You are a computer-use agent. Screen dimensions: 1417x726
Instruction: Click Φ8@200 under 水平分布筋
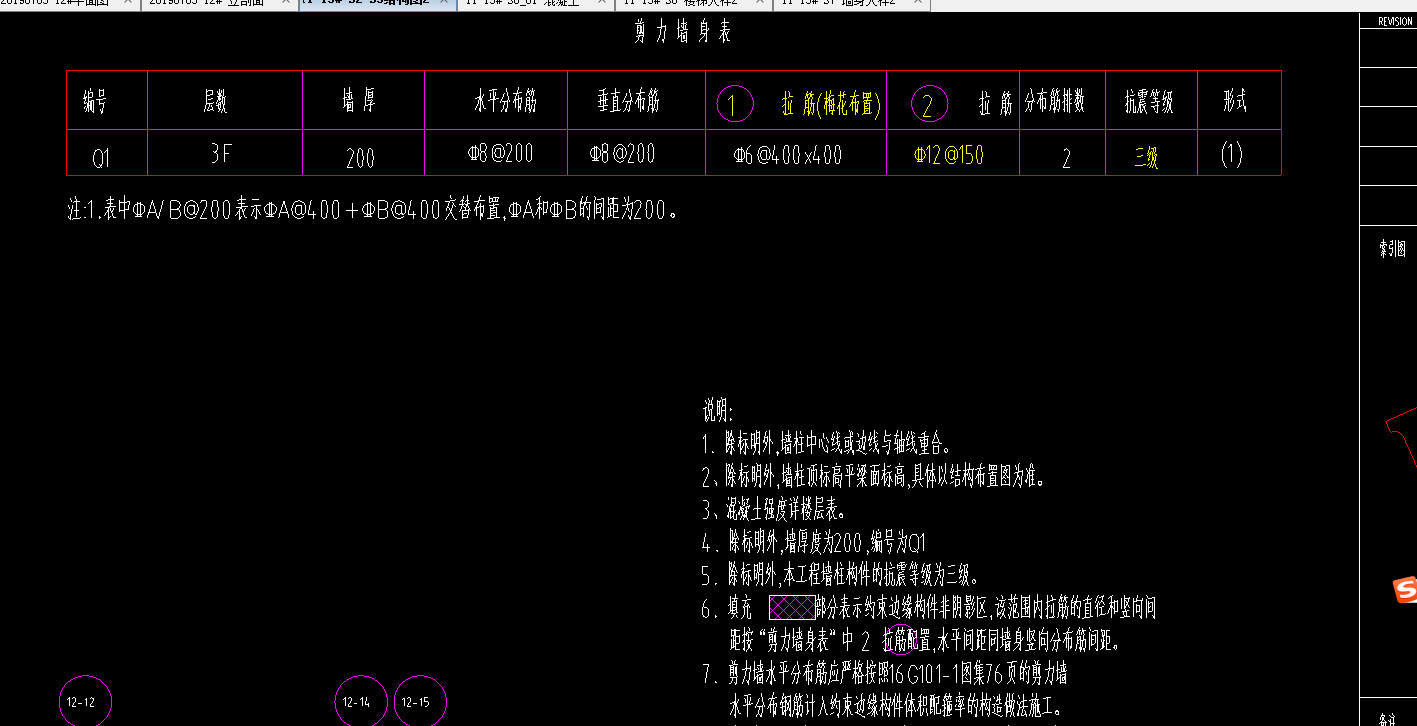point(500,153)
